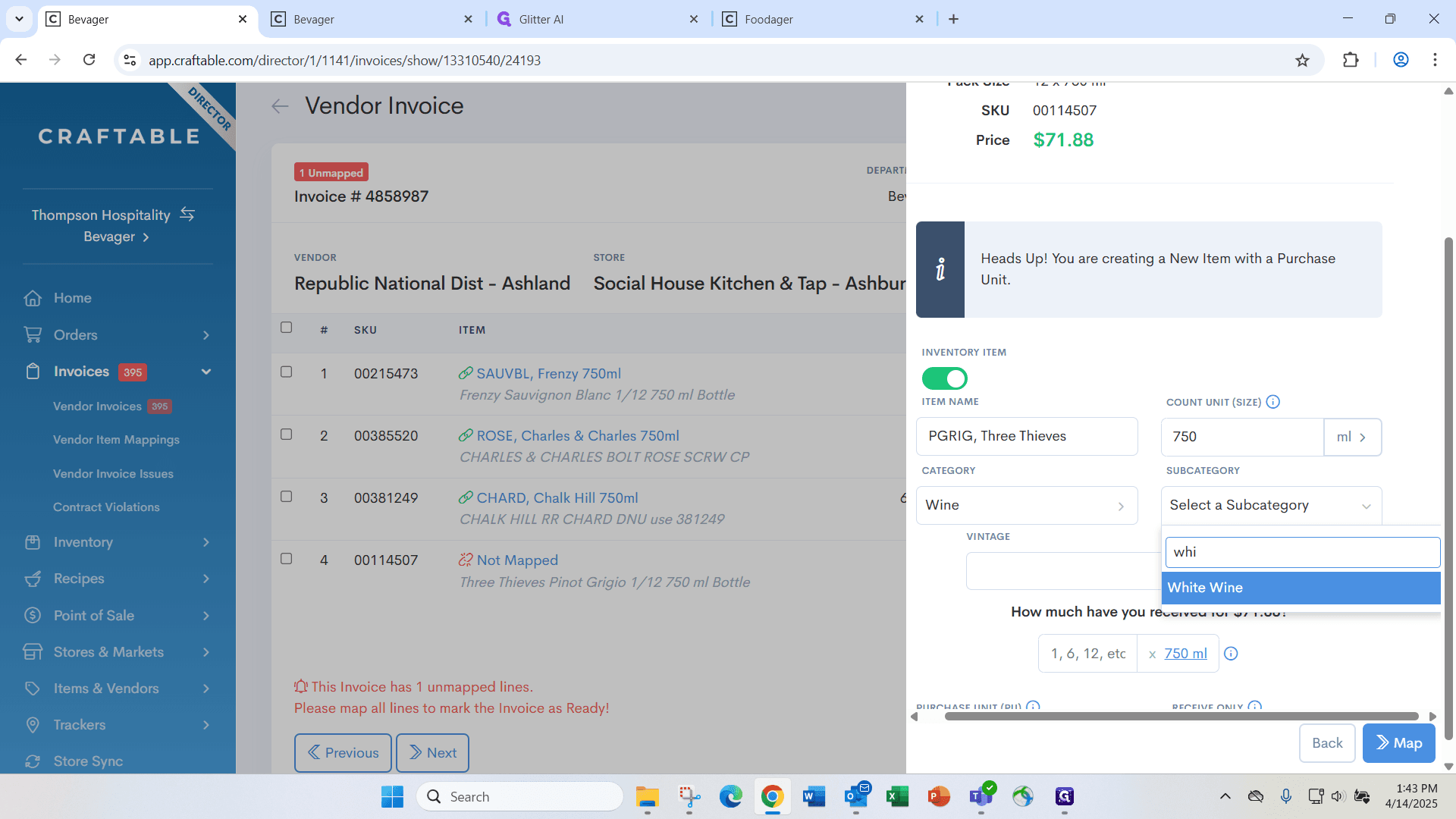Viewport: 1456px width, 819px height.
Task: Click the Item Name field PGRIG, Three Thieves
Action: pyautogui.click(x=1027, y=436)
